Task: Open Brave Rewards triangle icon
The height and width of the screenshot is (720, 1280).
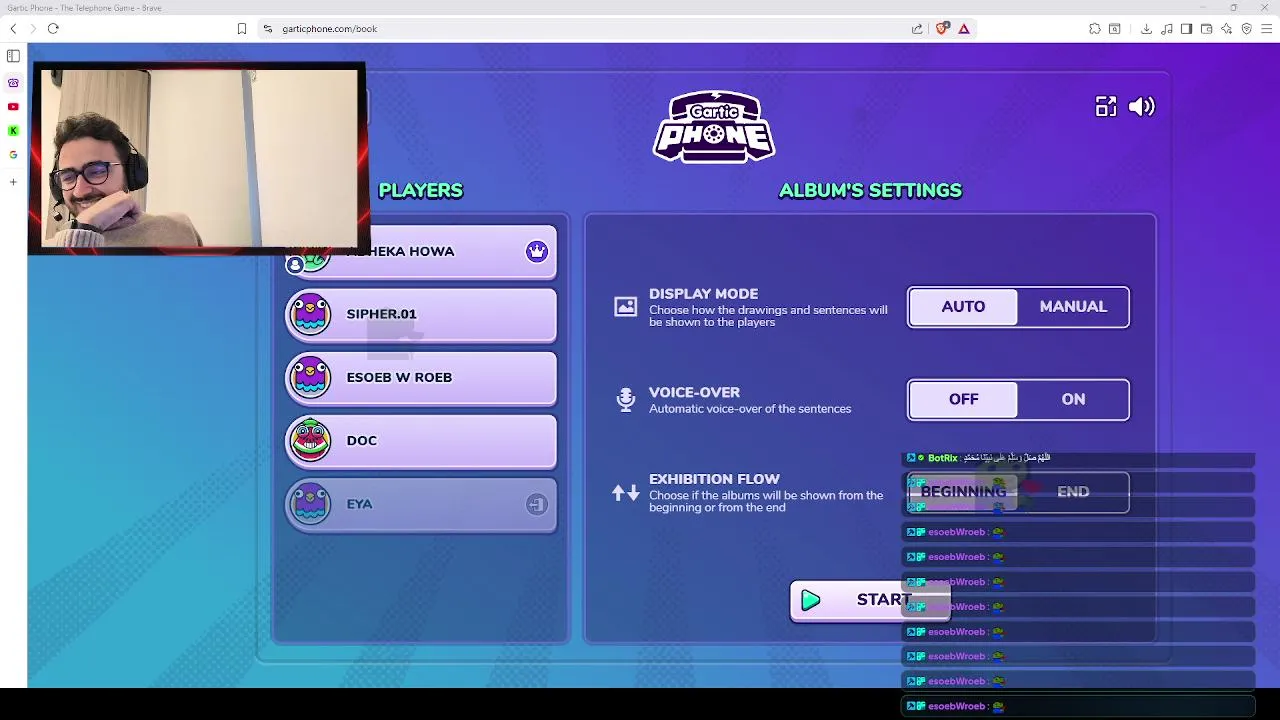Action: tap(964, 29)
